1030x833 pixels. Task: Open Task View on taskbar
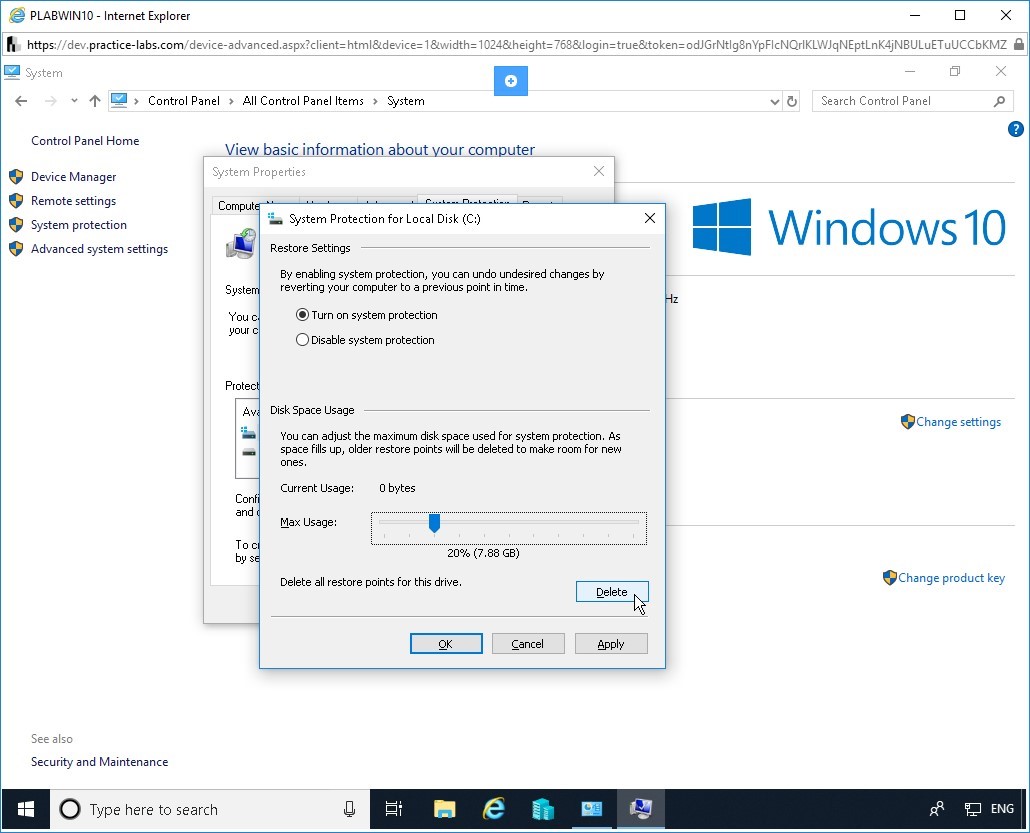coord(393,809)
